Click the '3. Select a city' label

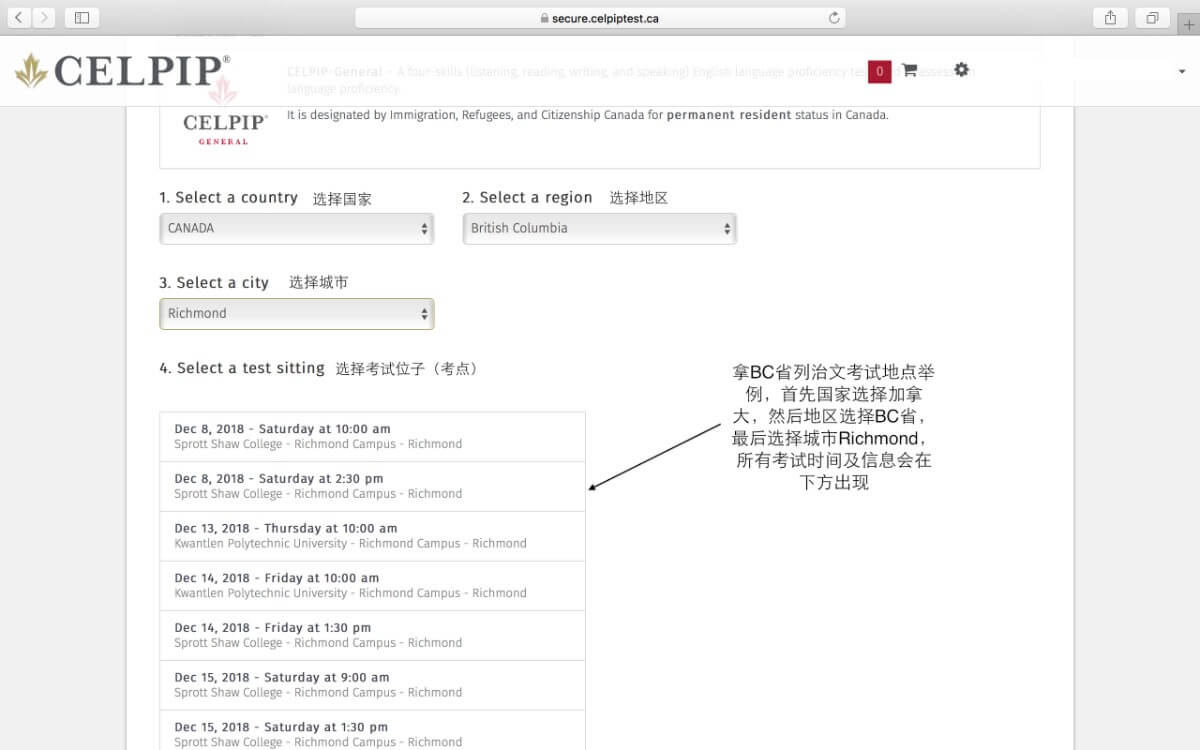pos(214,283)
